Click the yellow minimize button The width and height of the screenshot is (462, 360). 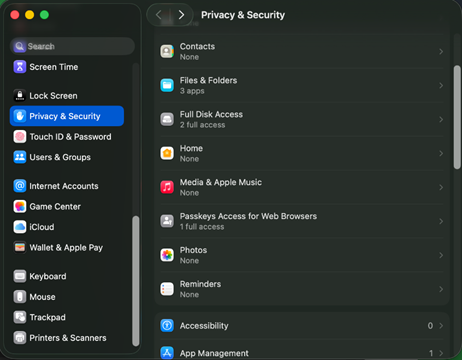click(x=30, y=15)
